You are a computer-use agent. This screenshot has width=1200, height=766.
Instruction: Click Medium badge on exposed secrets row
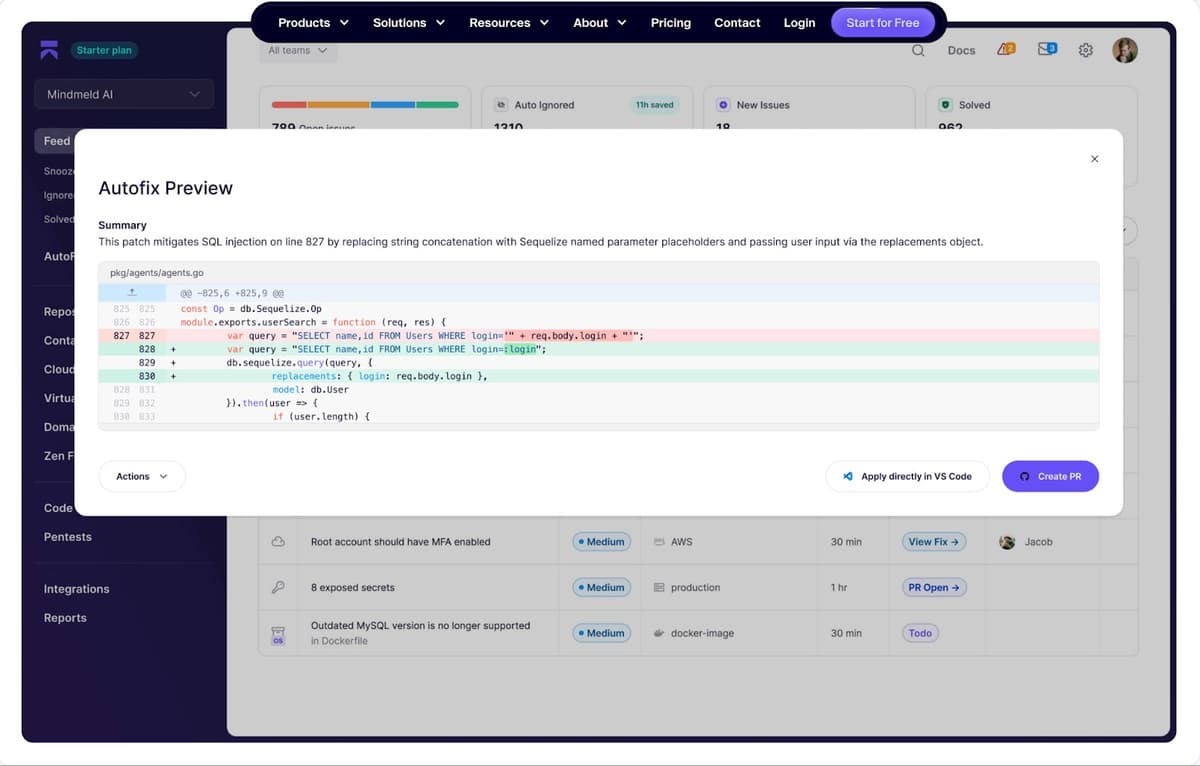coord(601,588)
